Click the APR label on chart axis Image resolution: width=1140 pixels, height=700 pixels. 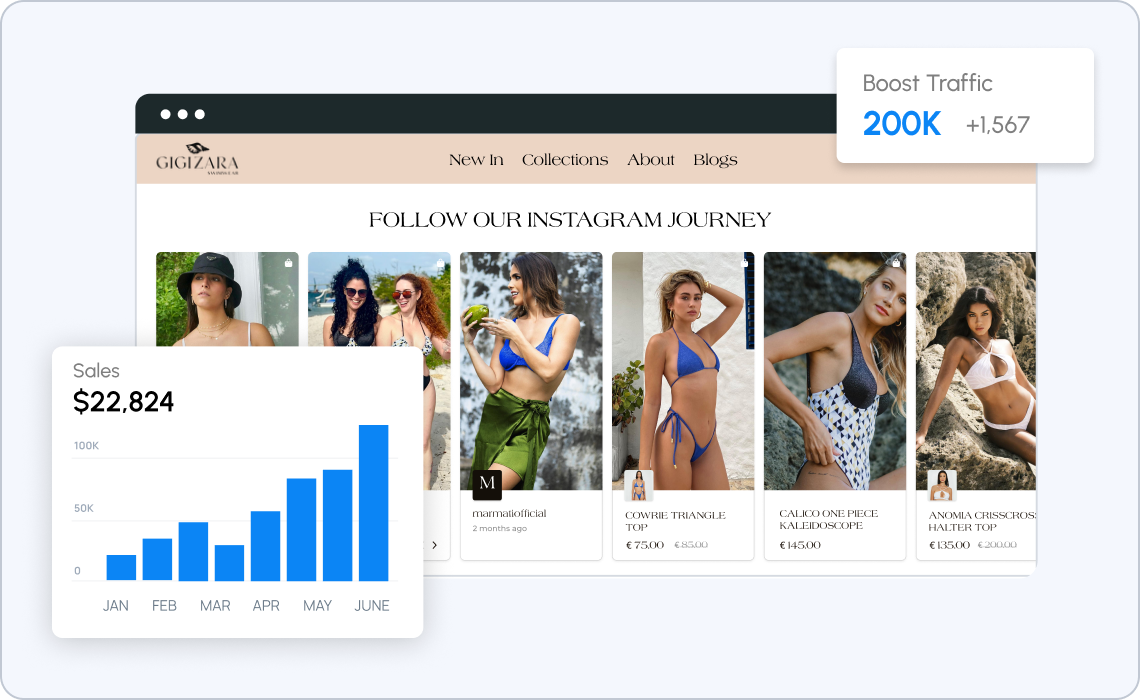[266, 606]
